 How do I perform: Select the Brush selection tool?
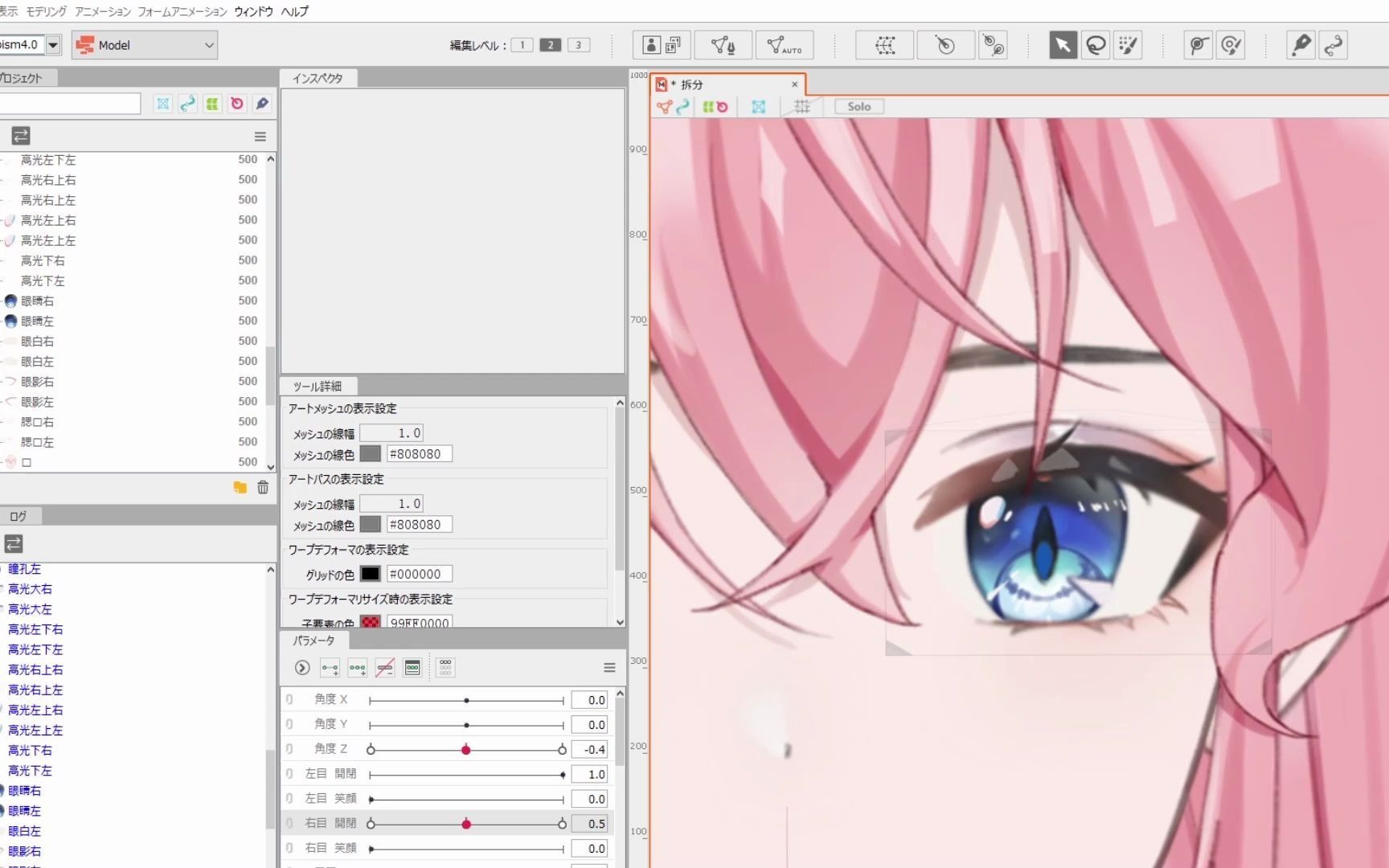(x=1129, y=45)
